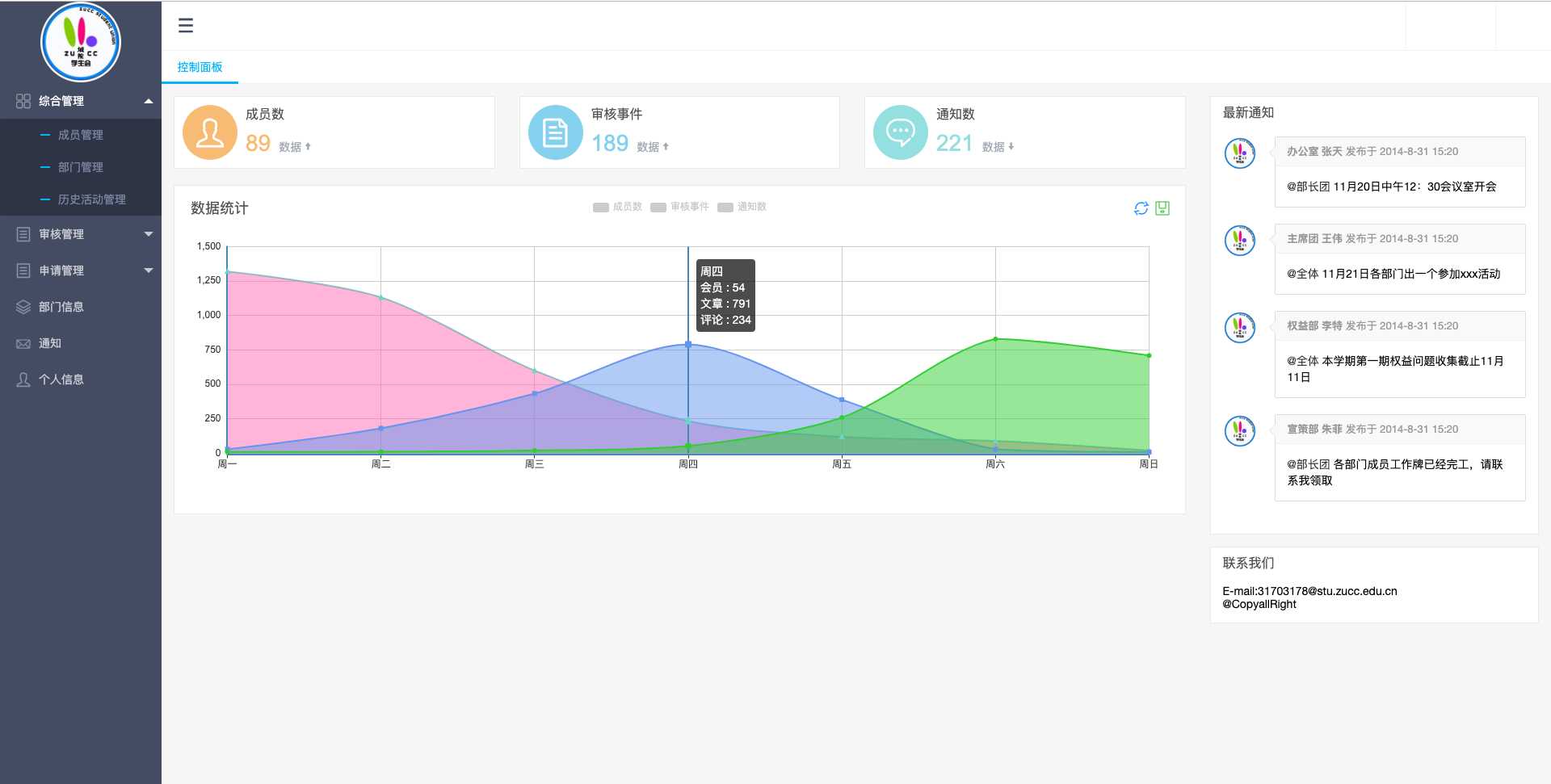Click 权益部 李特 notice header

(x=1400, y=326)
